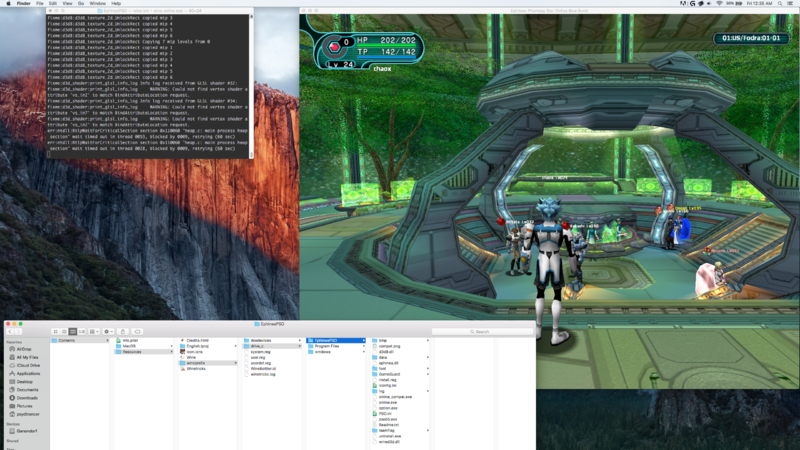Expand the dosdevices folder arrow
Image resolution: width=800 pixels, height=450 pixels.
(x=299, y=340)
